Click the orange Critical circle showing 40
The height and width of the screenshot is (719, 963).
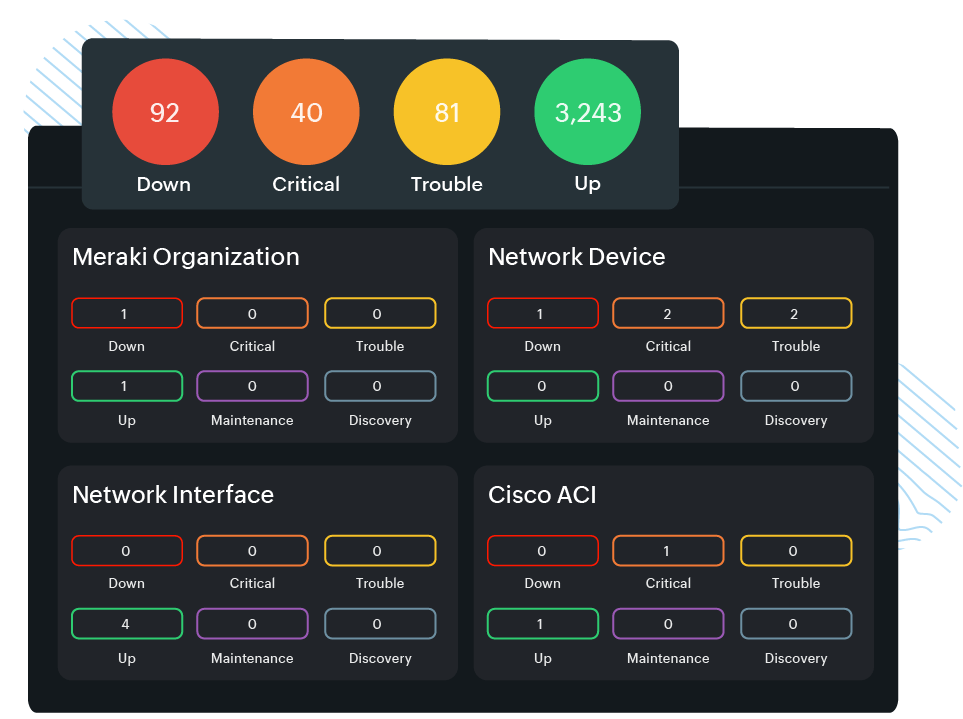click(x=306, y=112)
